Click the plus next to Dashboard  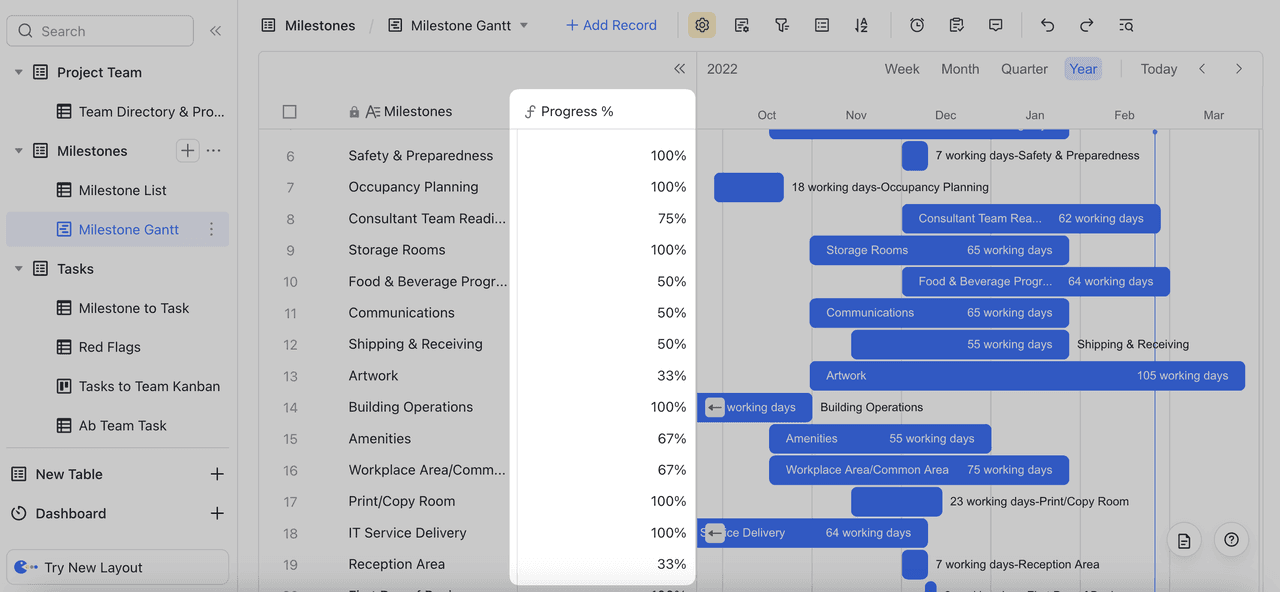tap(217, 513)
